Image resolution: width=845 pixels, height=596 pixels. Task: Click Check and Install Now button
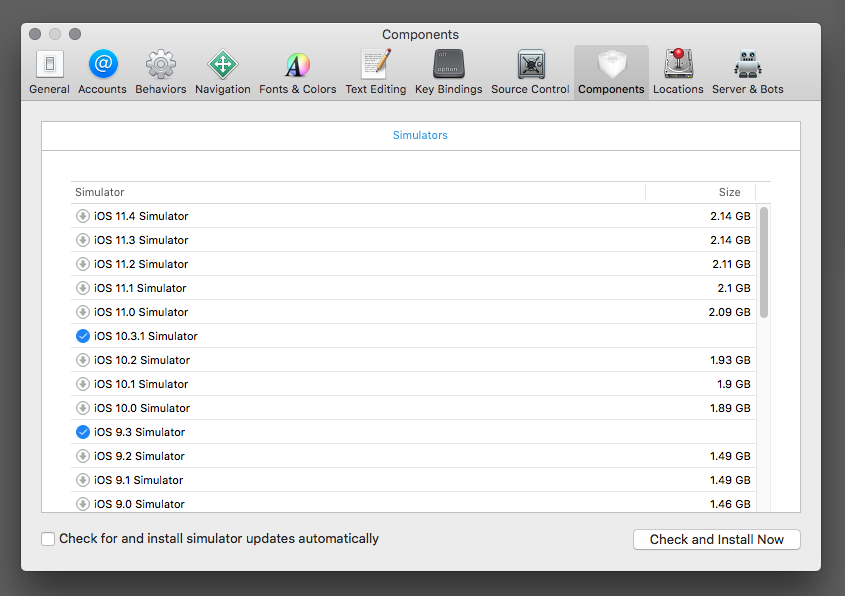coord(716,539)
